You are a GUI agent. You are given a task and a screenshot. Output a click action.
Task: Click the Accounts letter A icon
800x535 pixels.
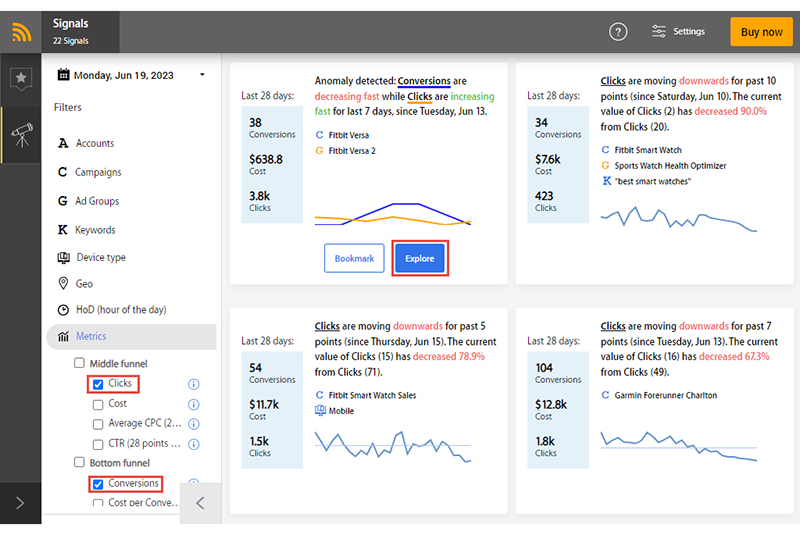[63, 143]
